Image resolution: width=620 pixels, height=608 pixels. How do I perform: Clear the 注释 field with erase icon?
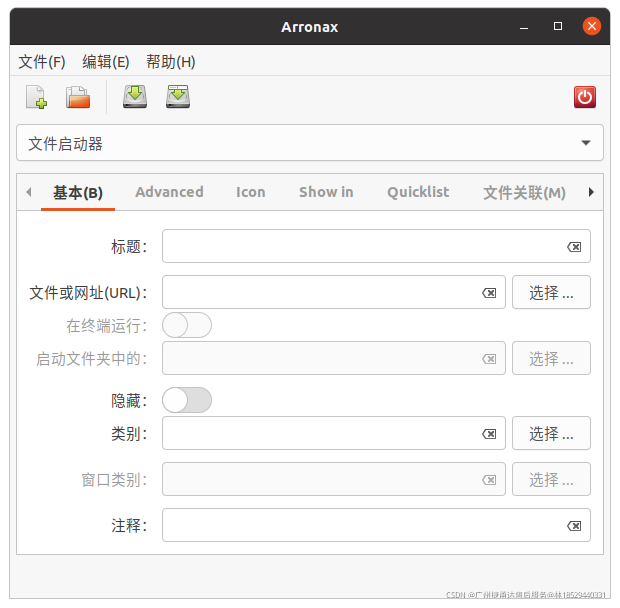pos(574,526)
